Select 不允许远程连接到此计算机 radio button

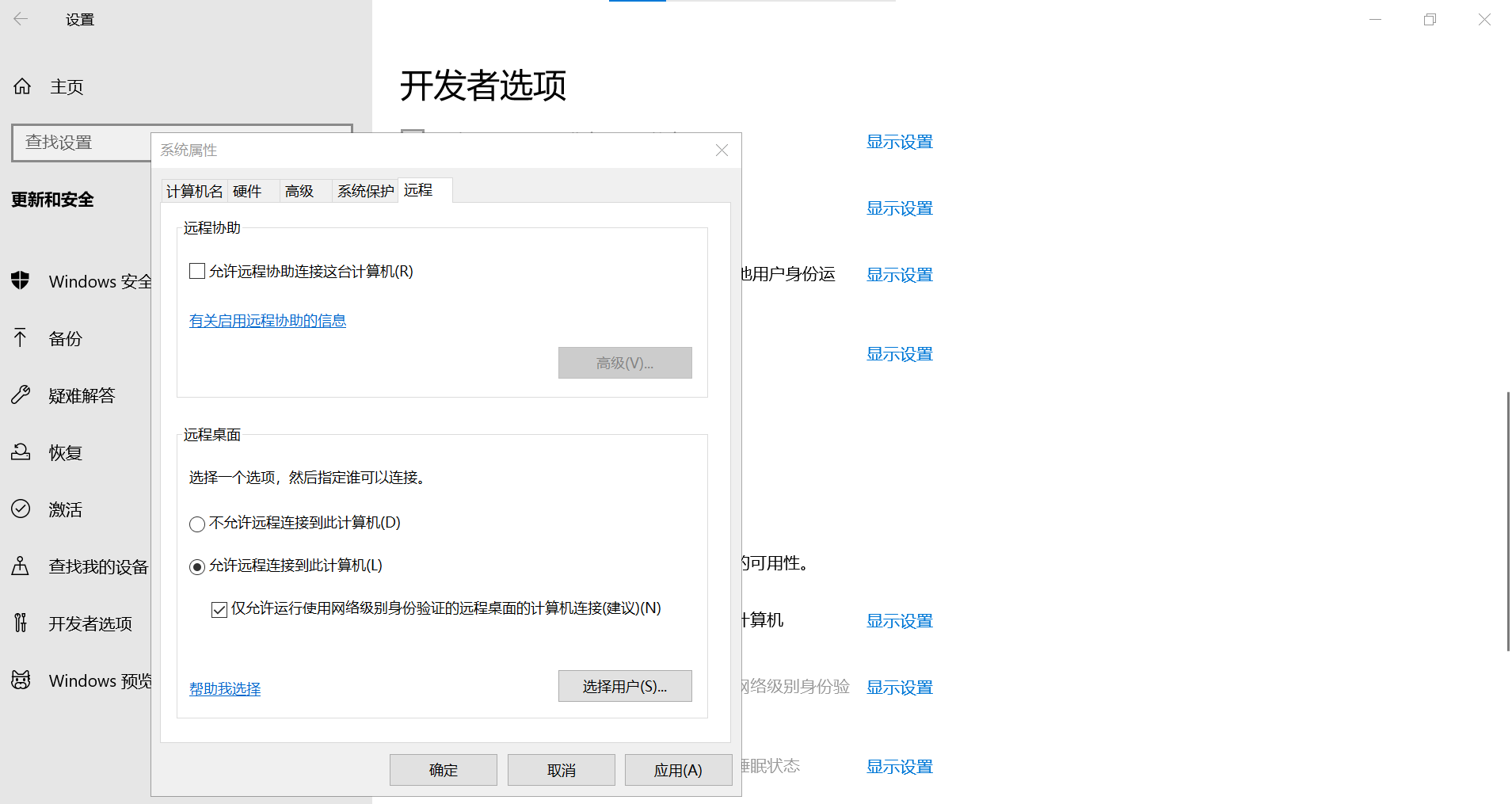click(197, 524)
